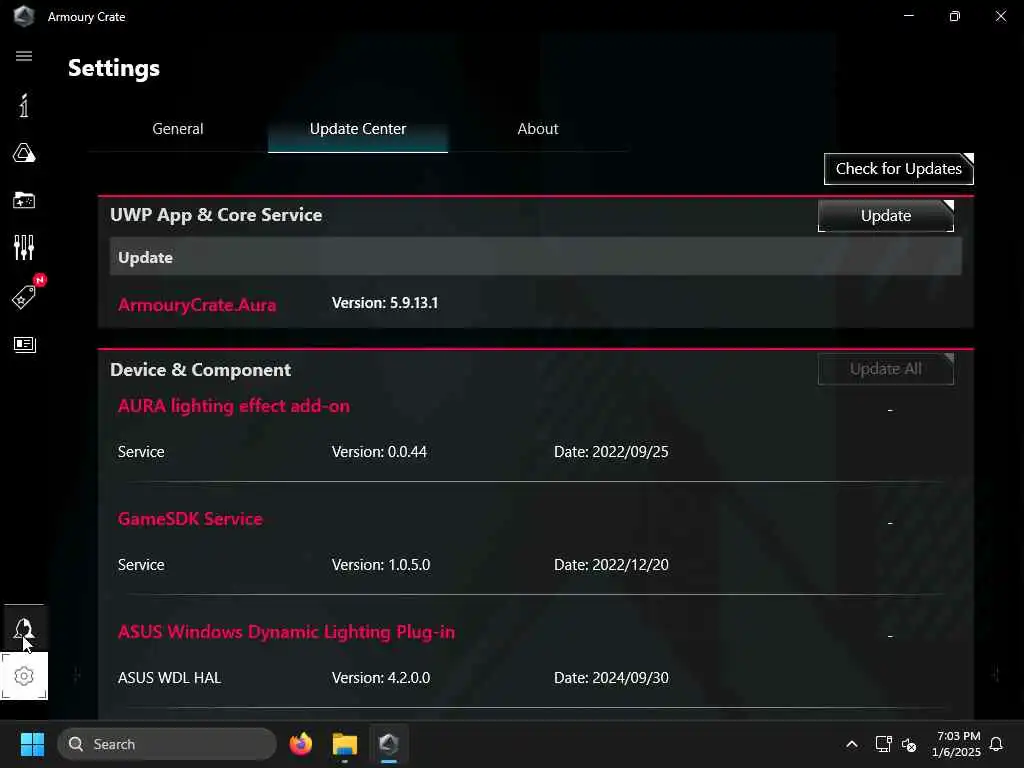Click AURA lighting effect add-on heading
This screenshot has height=768, width=1024.
click(x=233, y=406)
